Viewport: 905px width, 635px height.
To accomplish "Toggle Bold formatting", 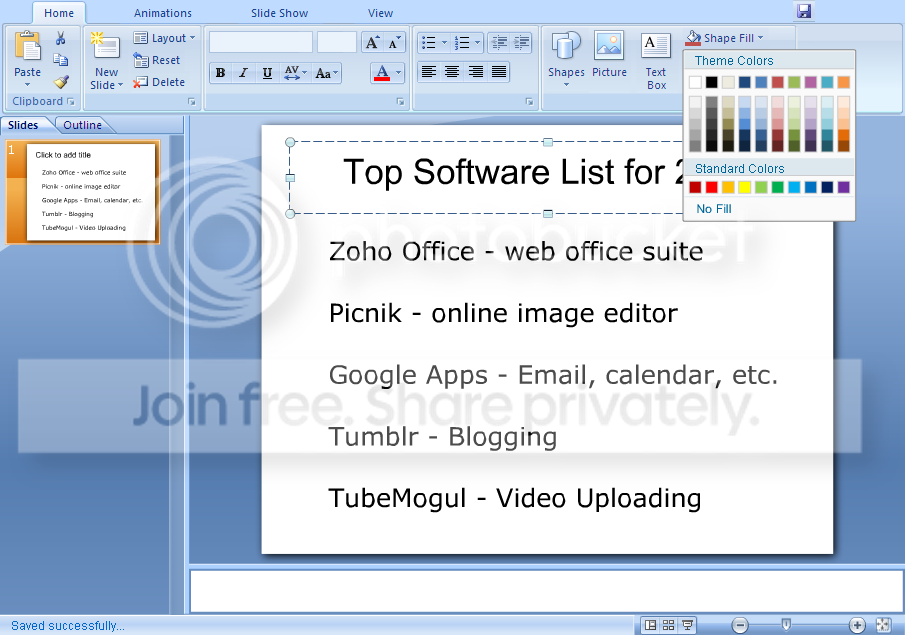I will pyautogui.click(x=220, y=73).
